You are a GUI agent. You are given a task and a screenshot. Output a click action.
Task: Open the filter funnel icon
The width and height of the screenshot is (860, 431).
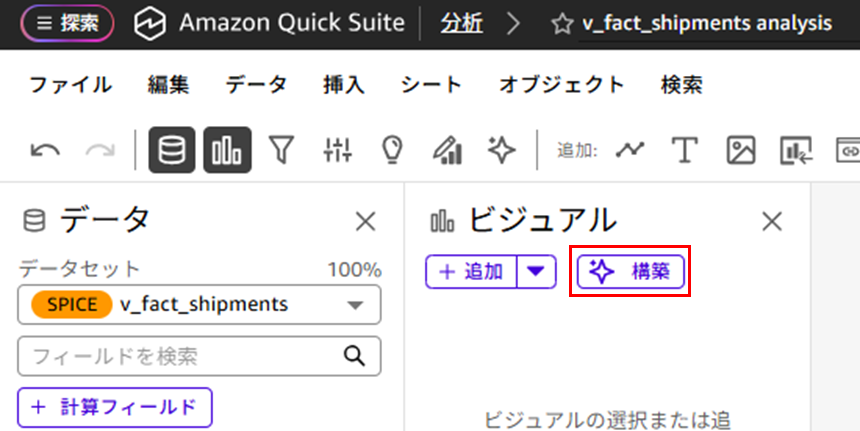(284, 150)
